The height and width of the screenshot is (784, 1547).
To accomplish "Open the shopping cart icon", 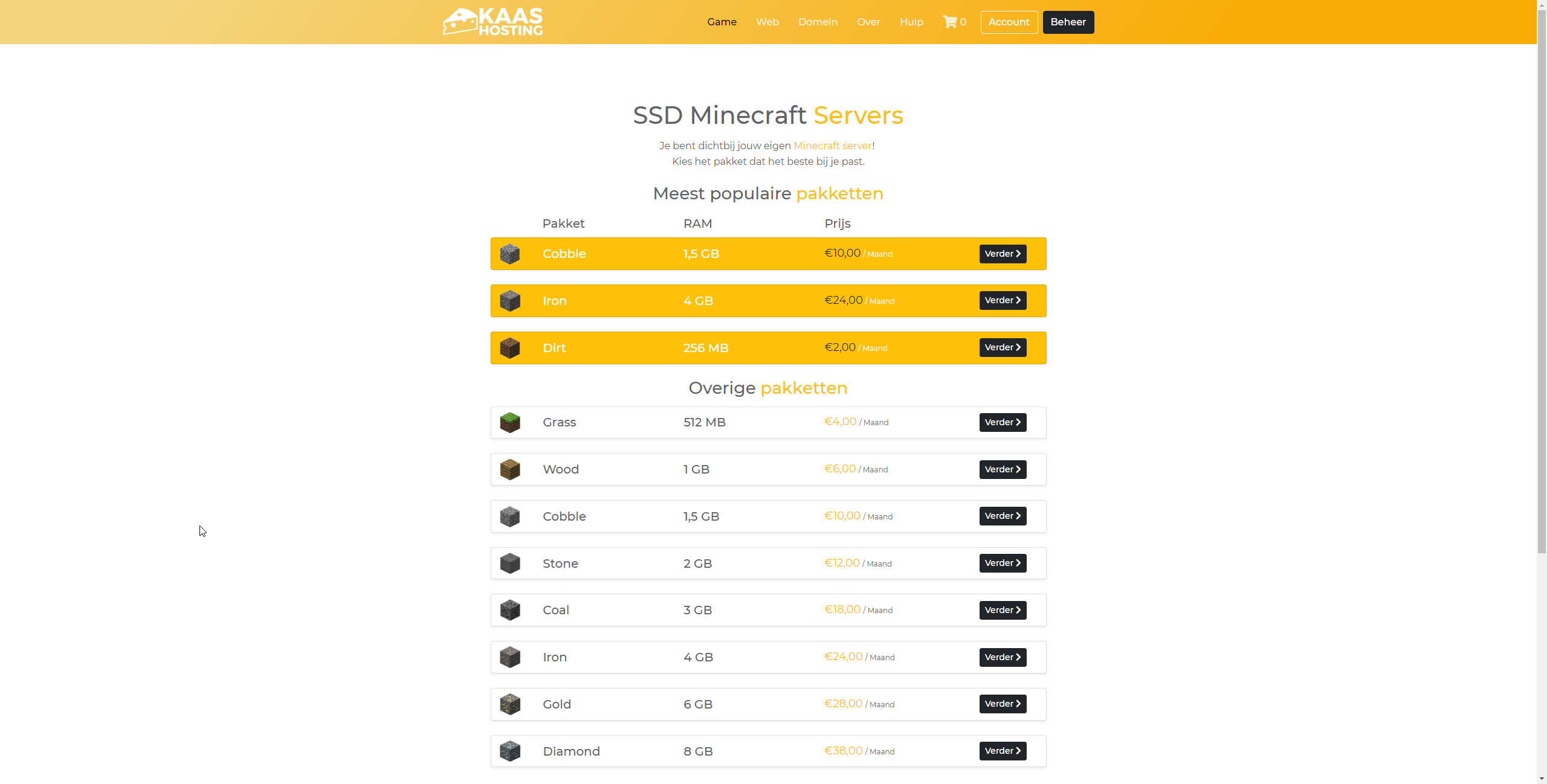I will [x=950, y=22].
